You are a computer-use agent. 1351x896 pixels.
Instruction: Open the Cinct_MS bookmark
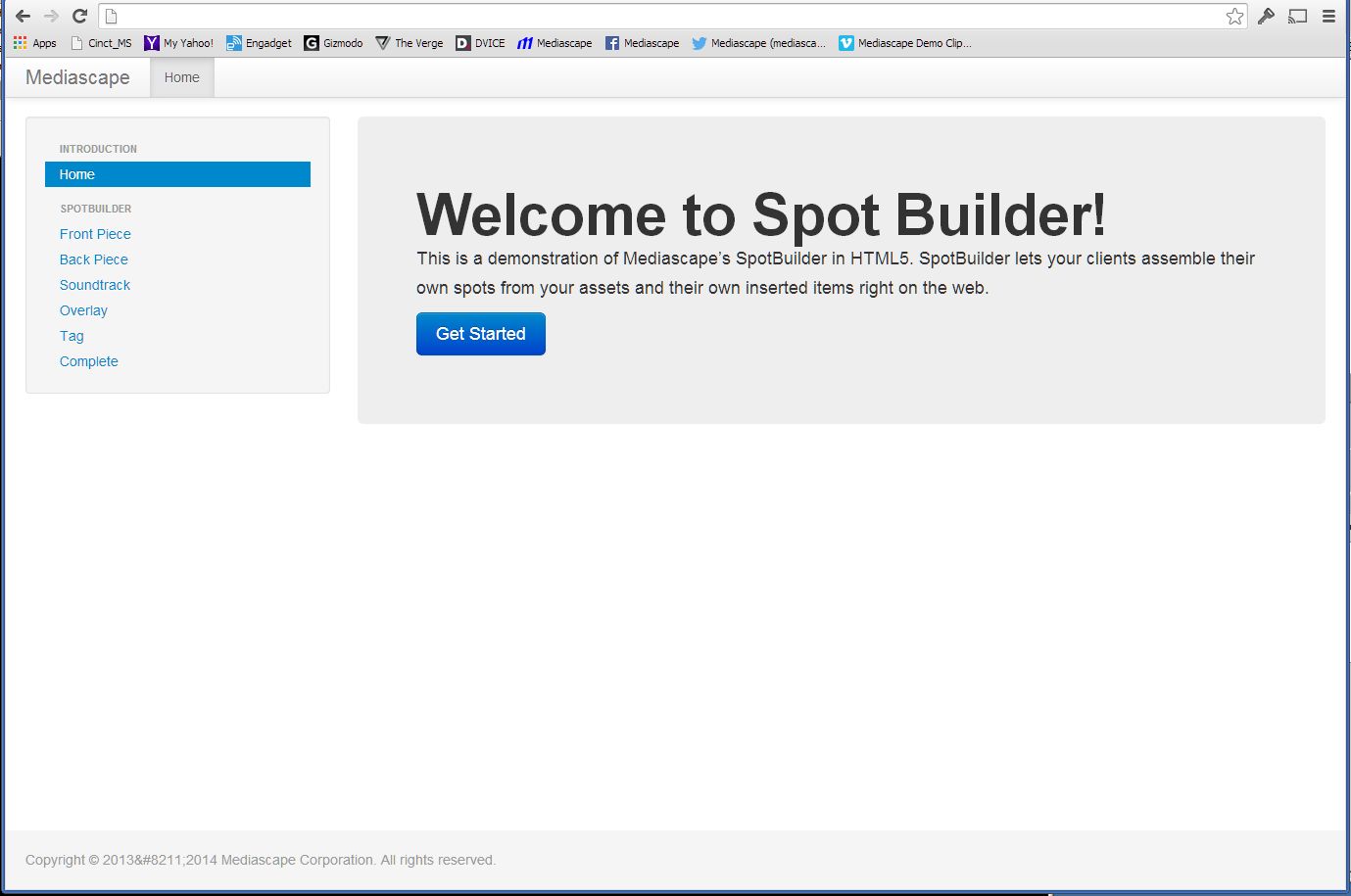101,43
